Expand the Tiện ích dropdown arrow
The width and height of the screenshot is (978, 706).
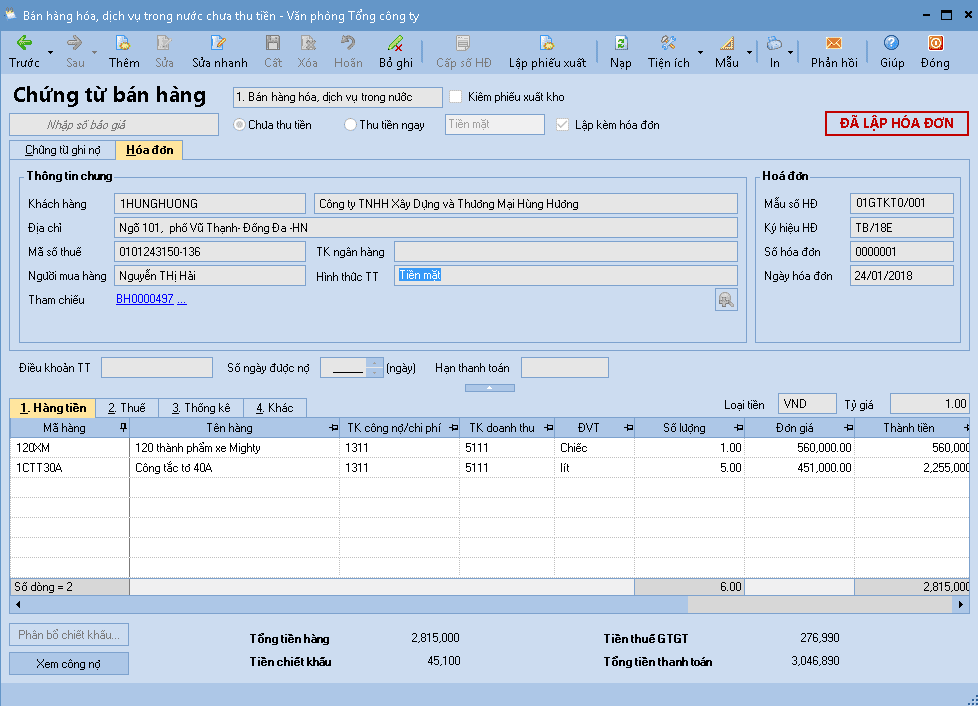coord(700,52)
